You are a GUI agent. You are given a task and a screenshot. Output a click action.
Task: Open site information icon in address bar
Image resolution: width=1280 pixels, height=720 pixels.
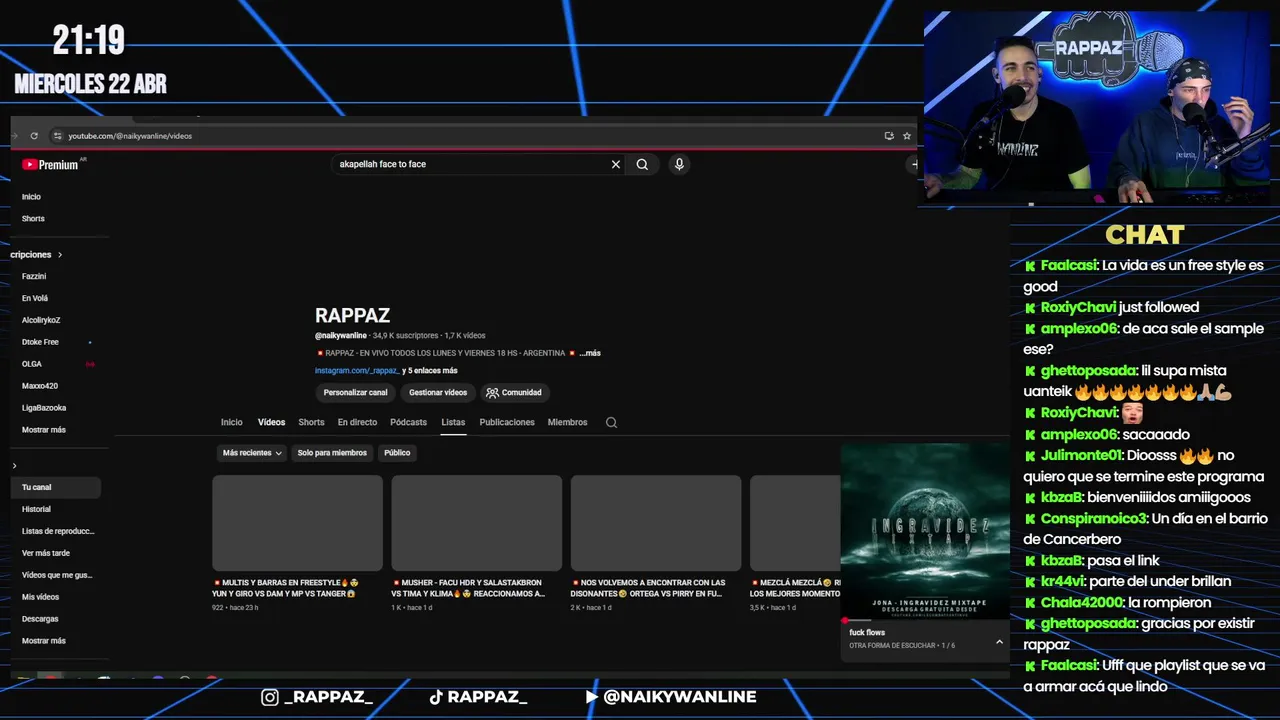coord(58,136)
